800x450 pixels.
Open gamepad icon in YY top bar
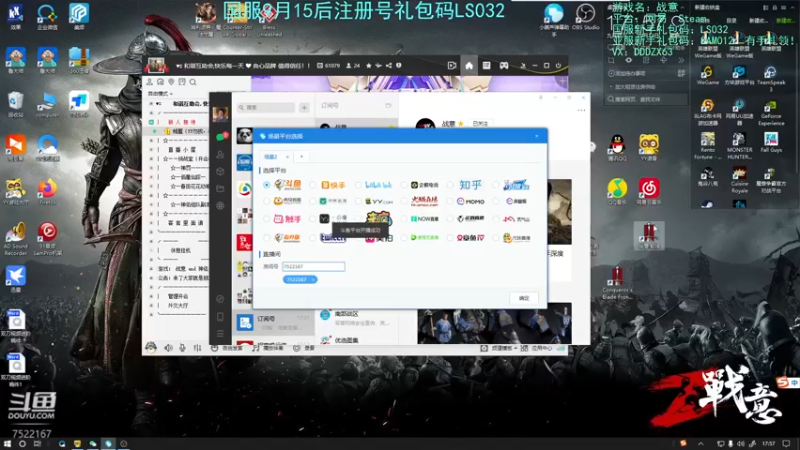coord(504,65)
